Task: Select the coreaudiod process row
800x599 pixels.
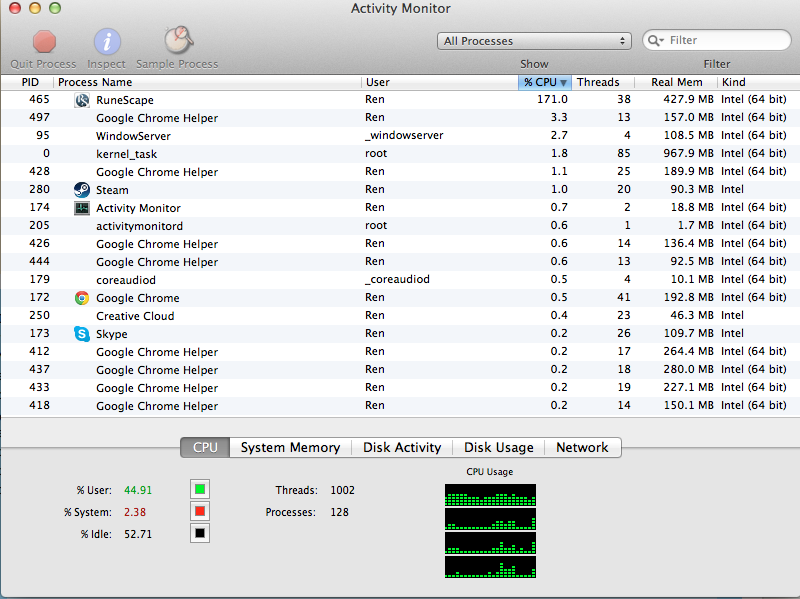Action: 400,280
